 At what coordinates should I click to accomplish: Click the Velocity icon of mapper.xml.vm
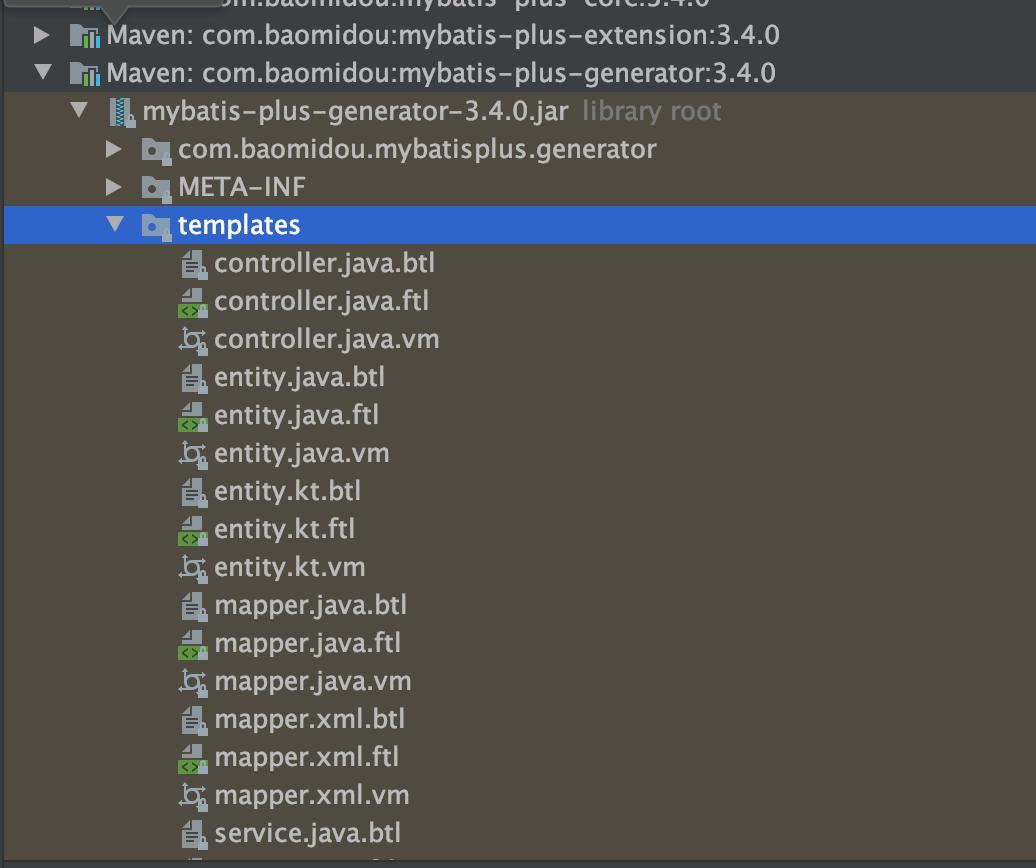[193, 796]
